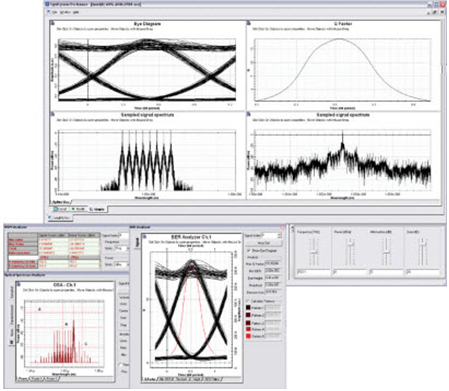Click the left Sampled signal spectrum graph icon
449x391 pixels.
click(x=53, y=114)
